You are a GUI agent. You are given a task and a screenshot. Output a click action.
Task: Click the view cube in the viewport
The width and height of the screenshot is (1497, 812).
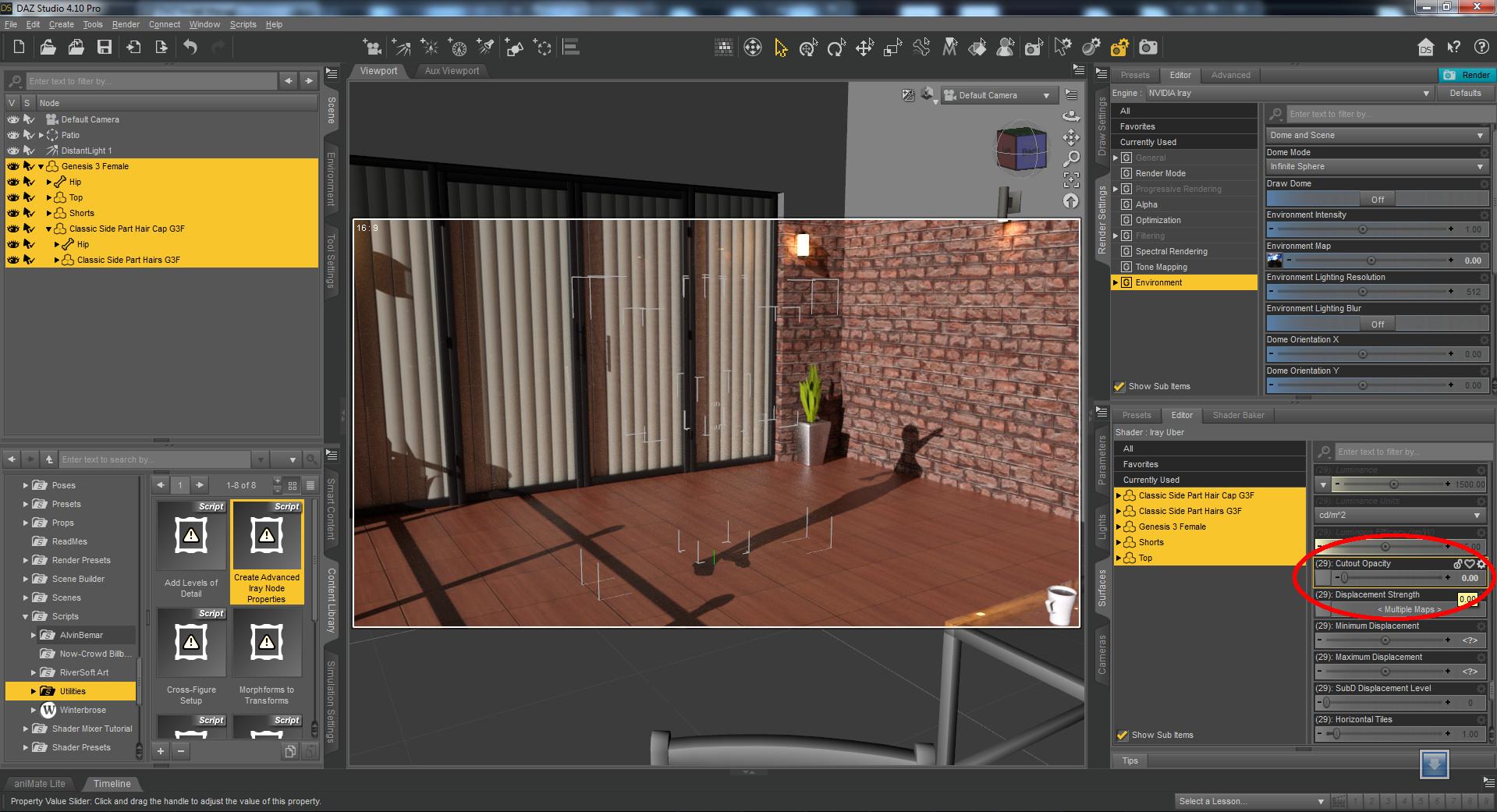point(1021,148)
